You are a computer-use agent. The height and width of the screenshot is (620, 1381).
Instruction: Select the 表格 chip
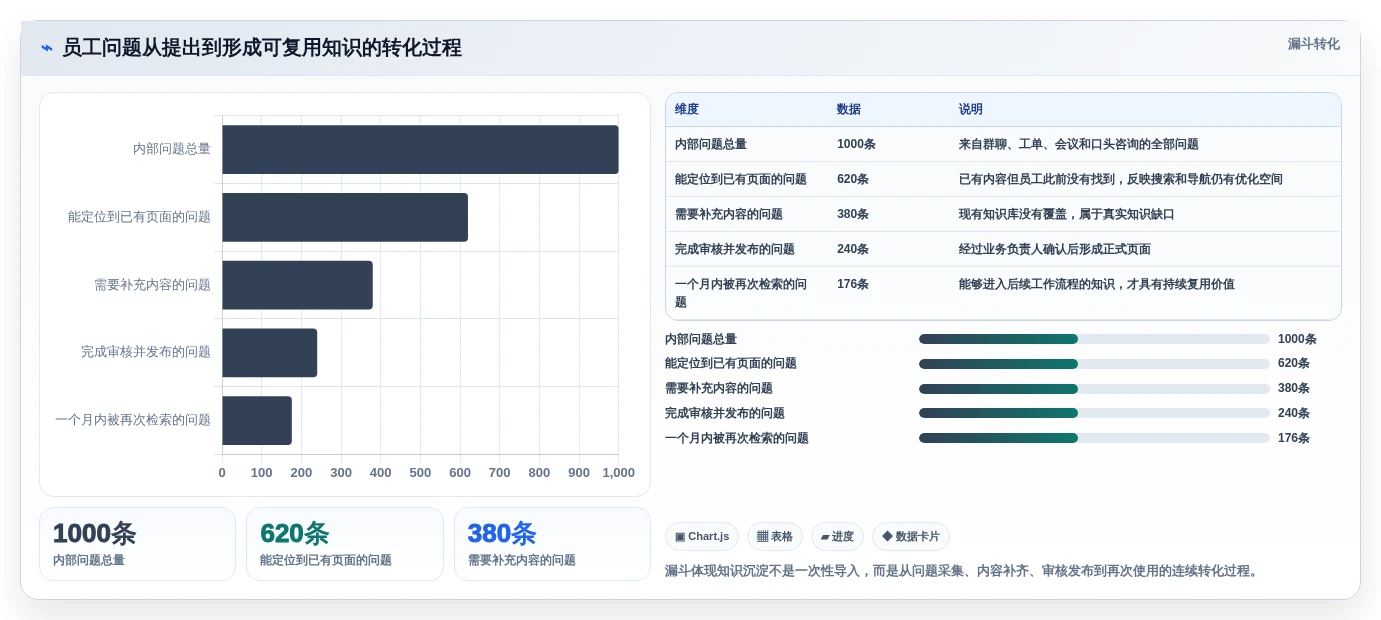(x=775, y=537)
